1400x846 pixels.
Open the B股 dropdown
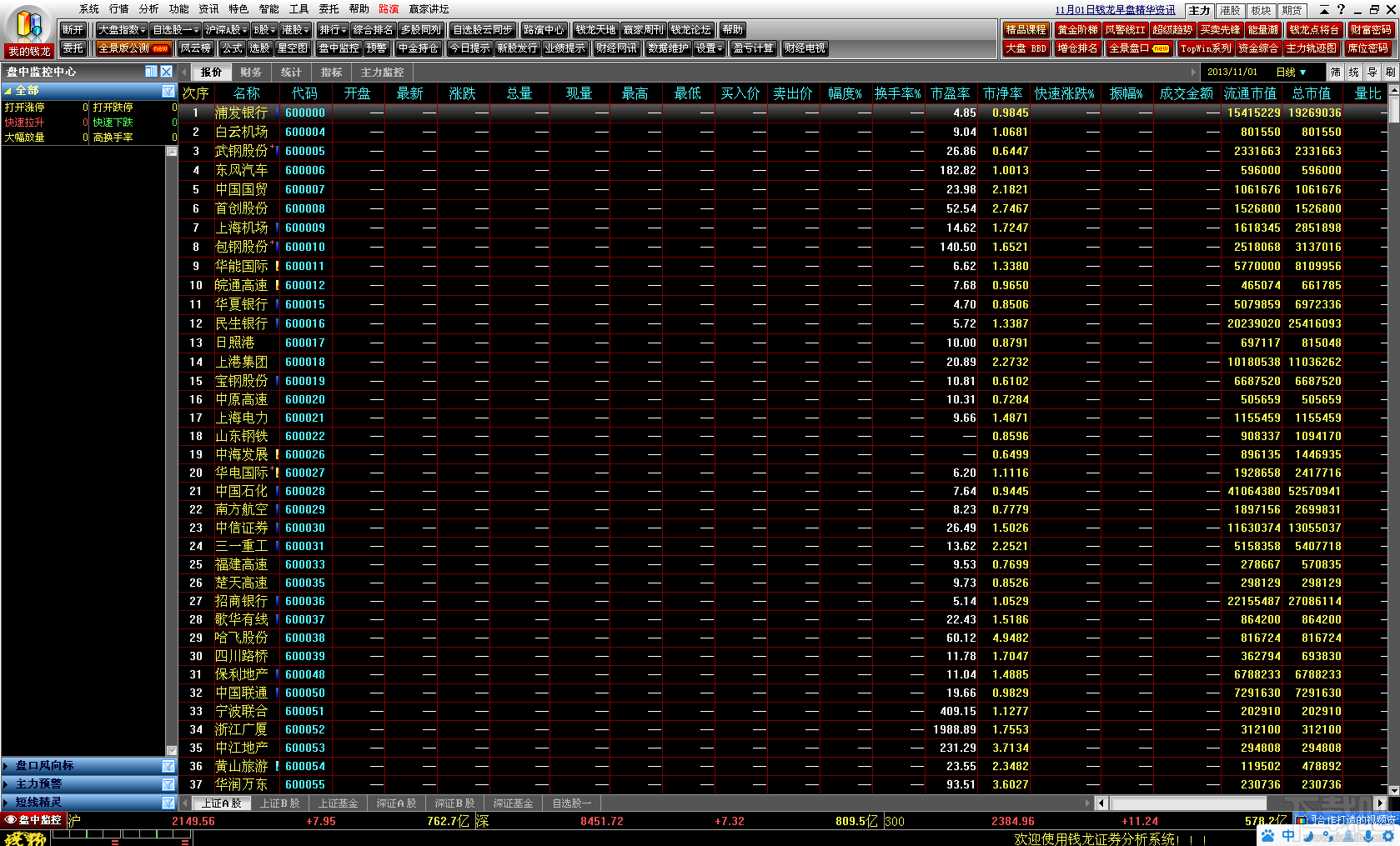264,30
